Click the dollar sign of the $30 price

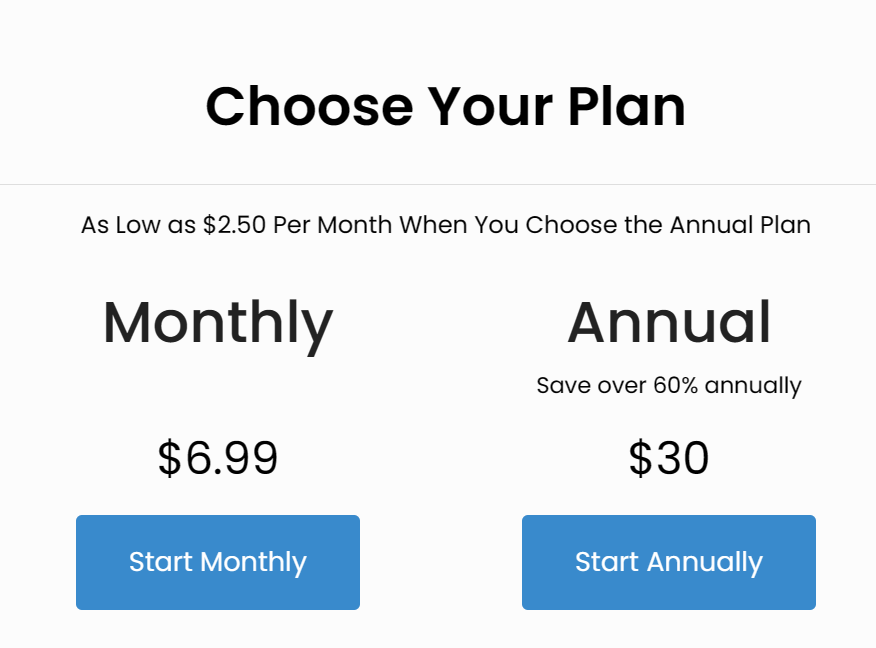(x=640, y=458)
